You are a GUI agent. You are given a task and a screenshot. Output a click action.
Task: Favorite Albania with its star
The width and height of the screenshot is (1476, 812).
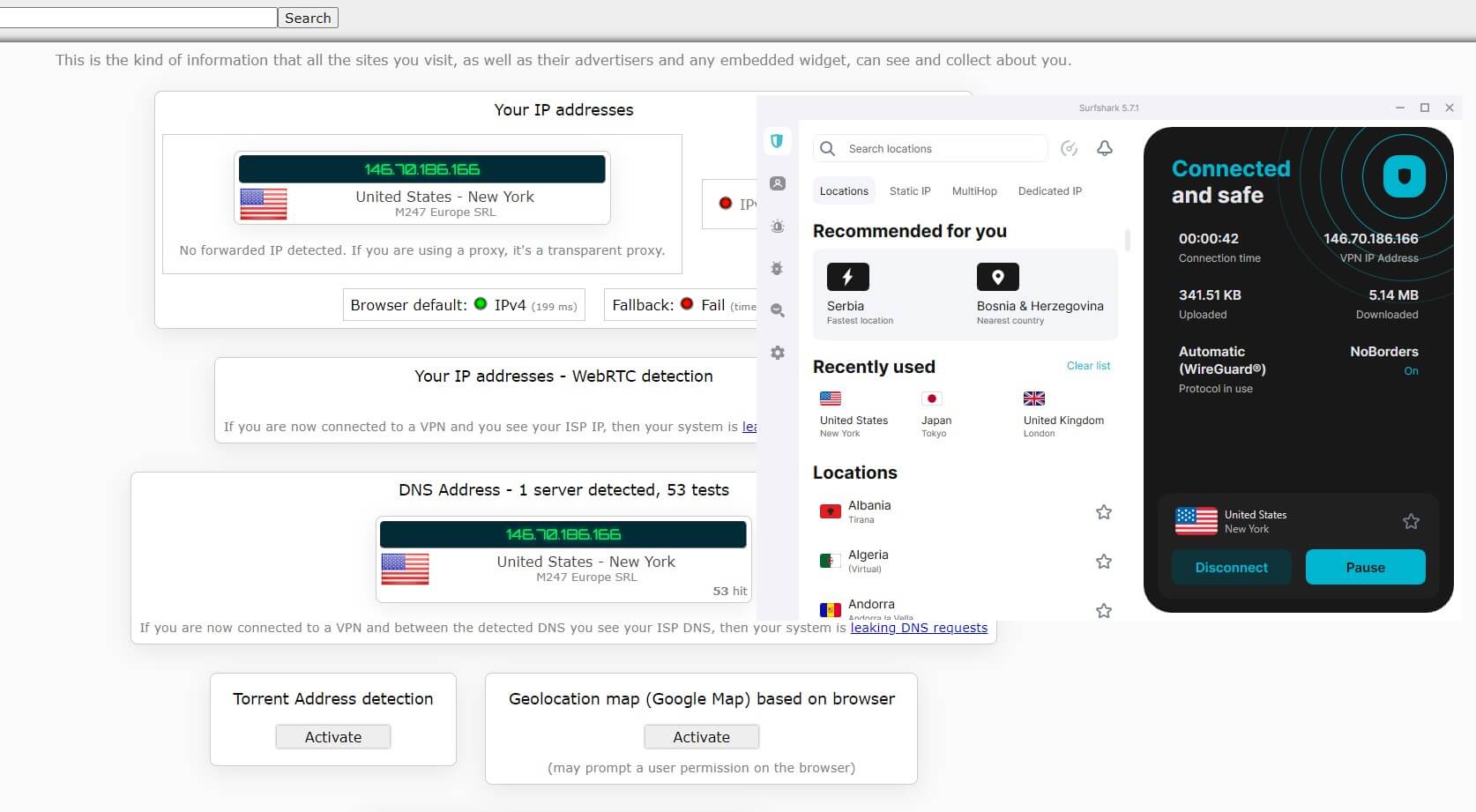tap(1103, 512)
